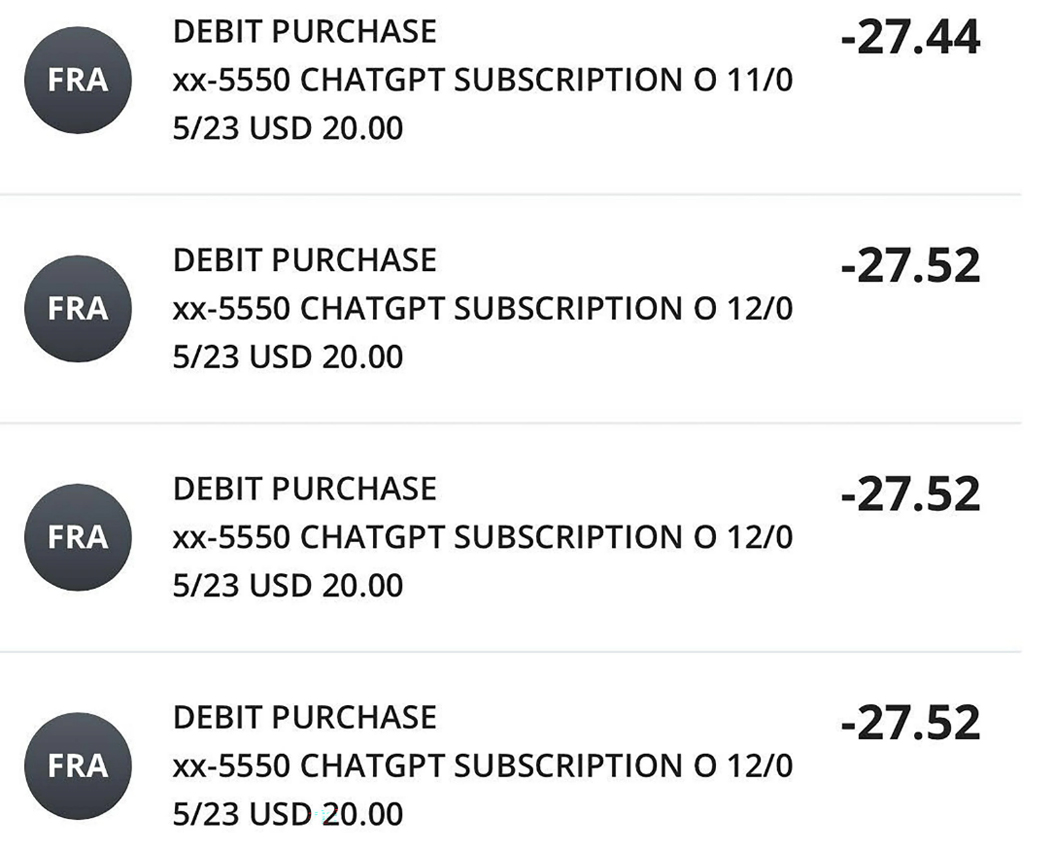The image size is (1044, 850).
Task: Select the -27.52 amount on the third transaction
Action: point(910,495)
